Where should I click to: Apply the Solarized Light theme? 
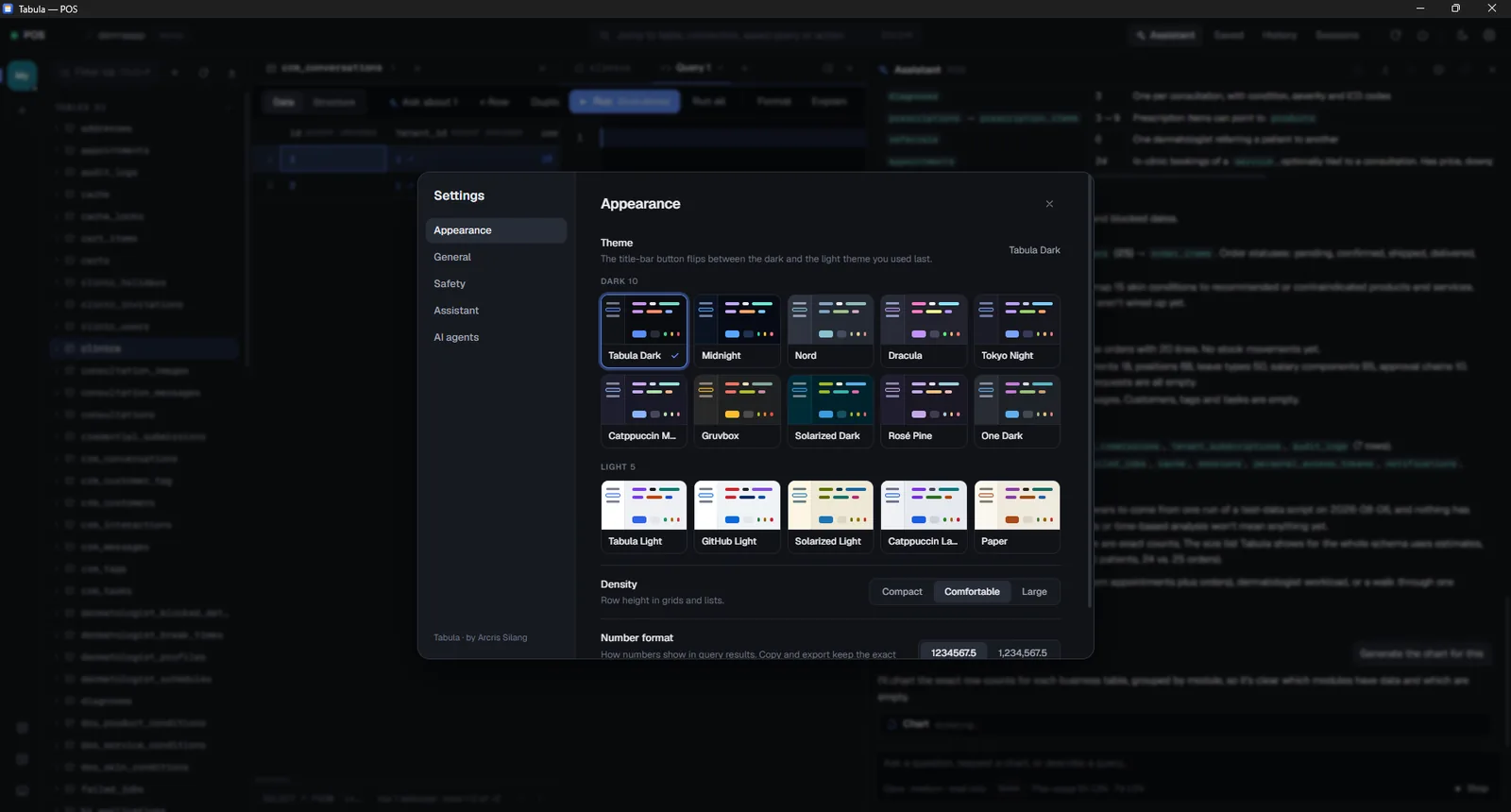click(830, 516)
